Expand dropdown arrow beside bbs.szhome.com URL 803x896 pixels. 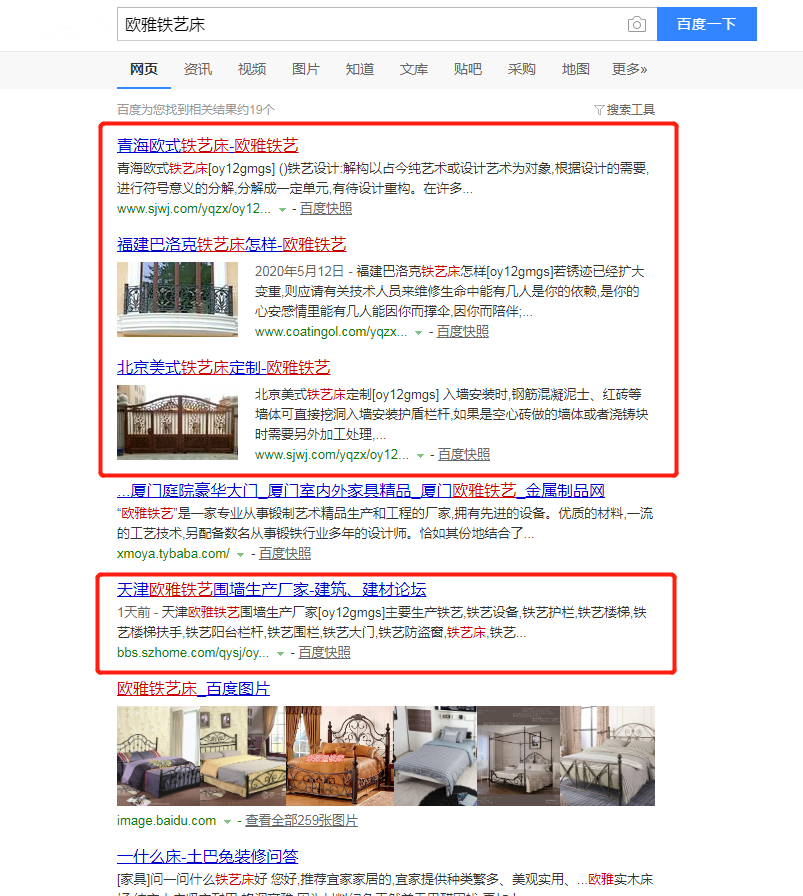tap(281, 653)
